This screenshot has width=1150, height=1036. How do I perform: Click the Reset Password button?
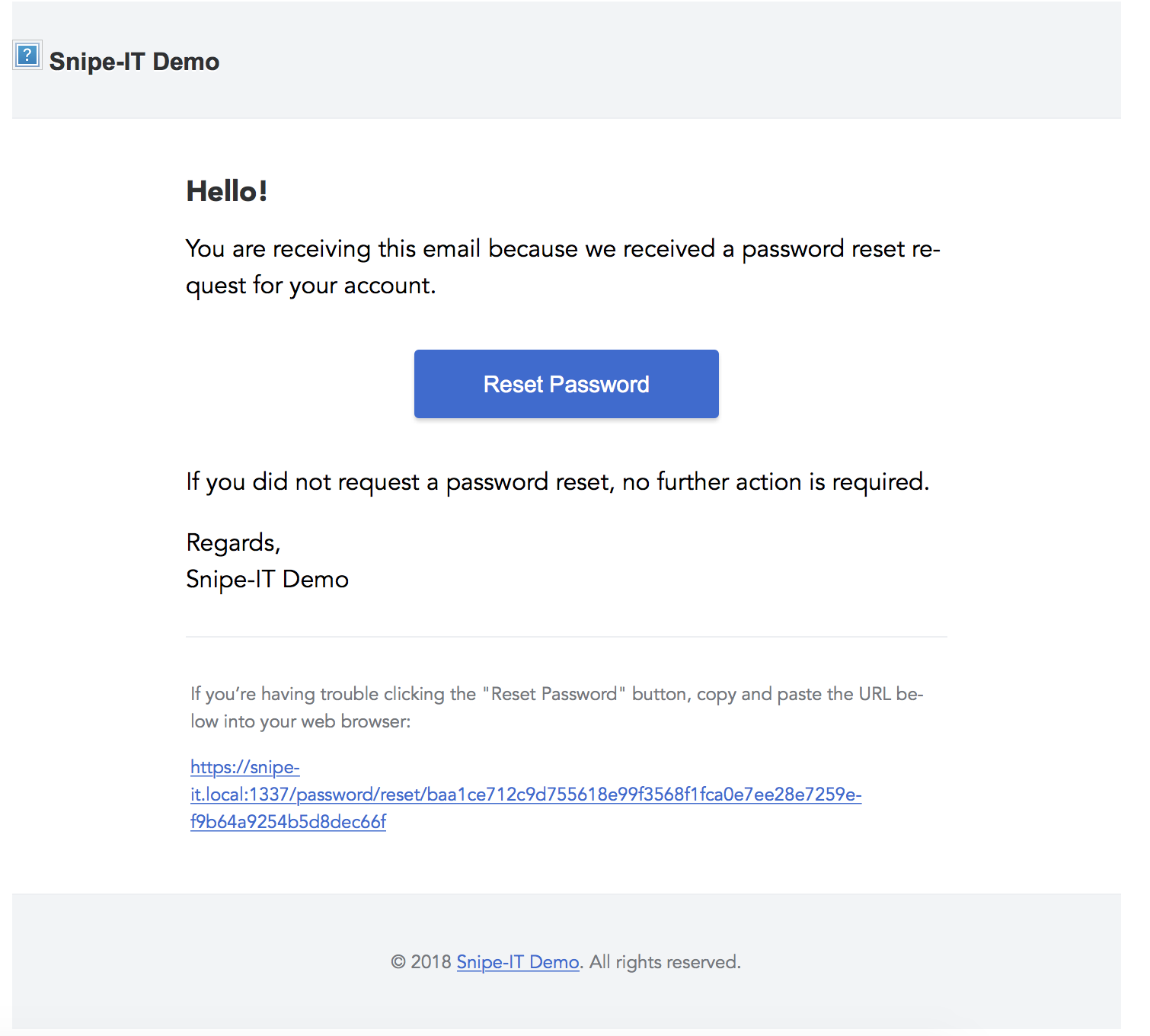click(x=566, y=383)
